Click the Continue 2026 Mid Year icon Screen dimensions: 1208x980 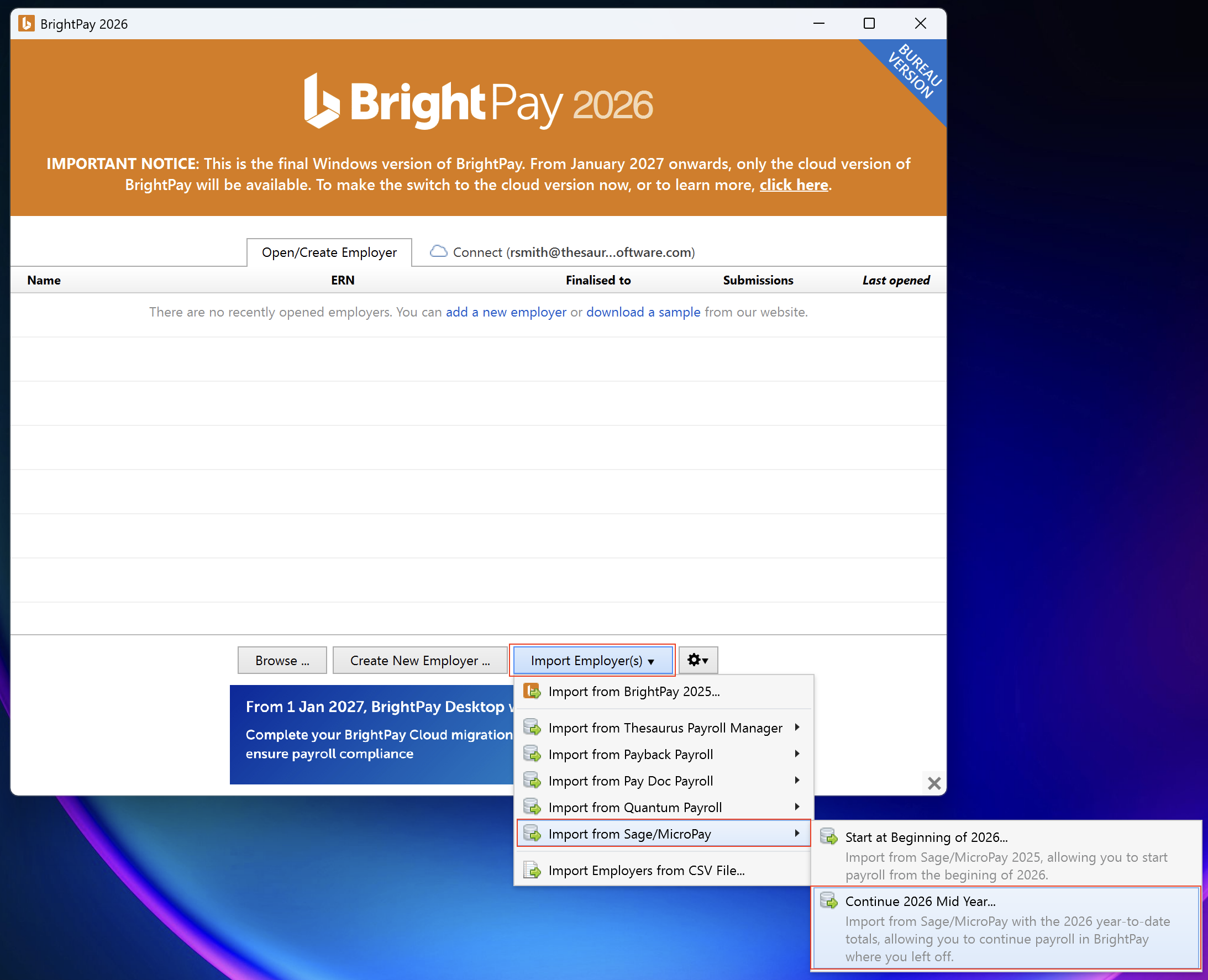point(828,901)
